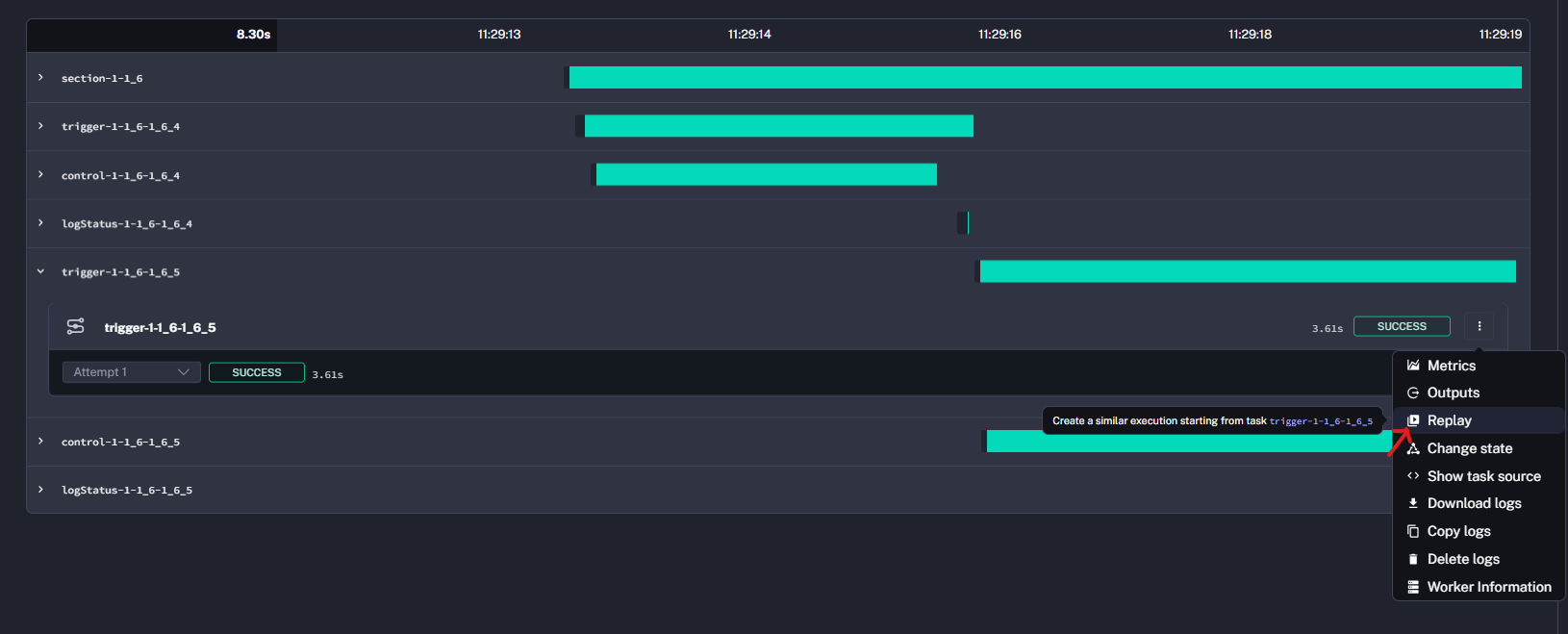This screenshot has height=634, width=1568.
Task: Expand the section-1-1_6 task row
Action: pos(40,78)
